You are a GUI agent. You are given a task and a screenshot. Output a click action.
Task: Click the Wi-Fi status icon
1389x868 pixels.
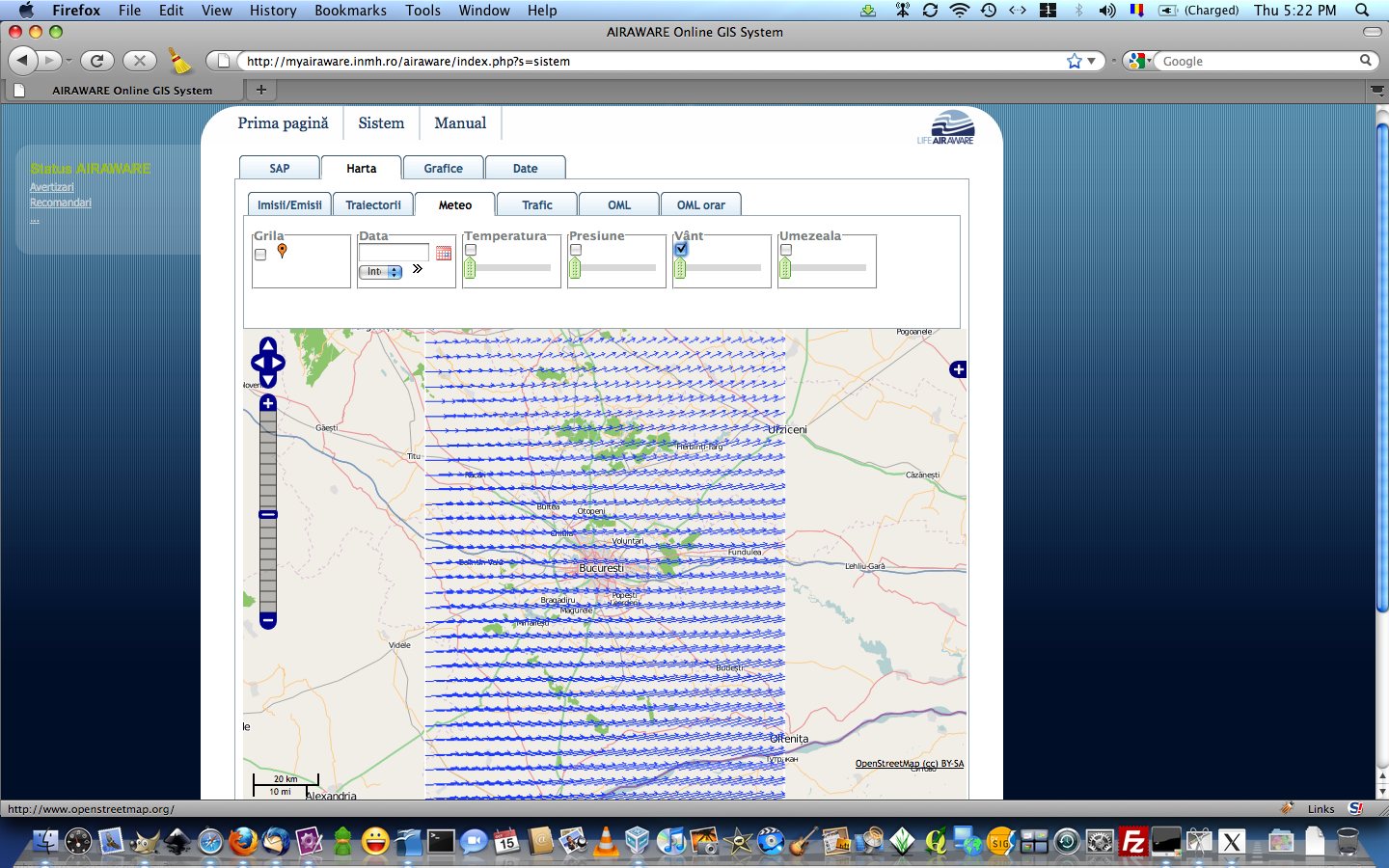(959, 10)
